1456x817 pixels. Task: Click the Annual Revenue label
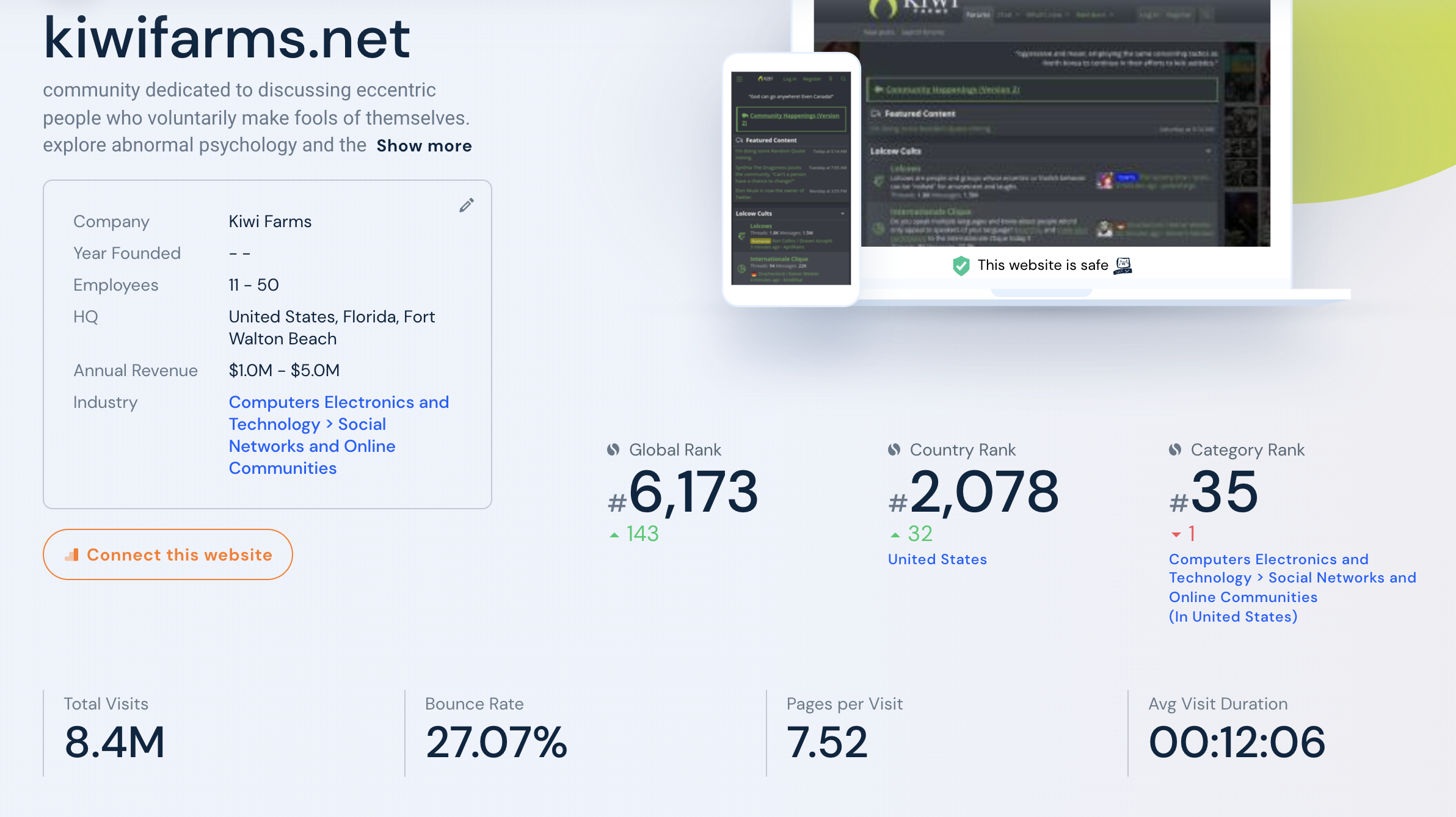(x=136, y=371)
